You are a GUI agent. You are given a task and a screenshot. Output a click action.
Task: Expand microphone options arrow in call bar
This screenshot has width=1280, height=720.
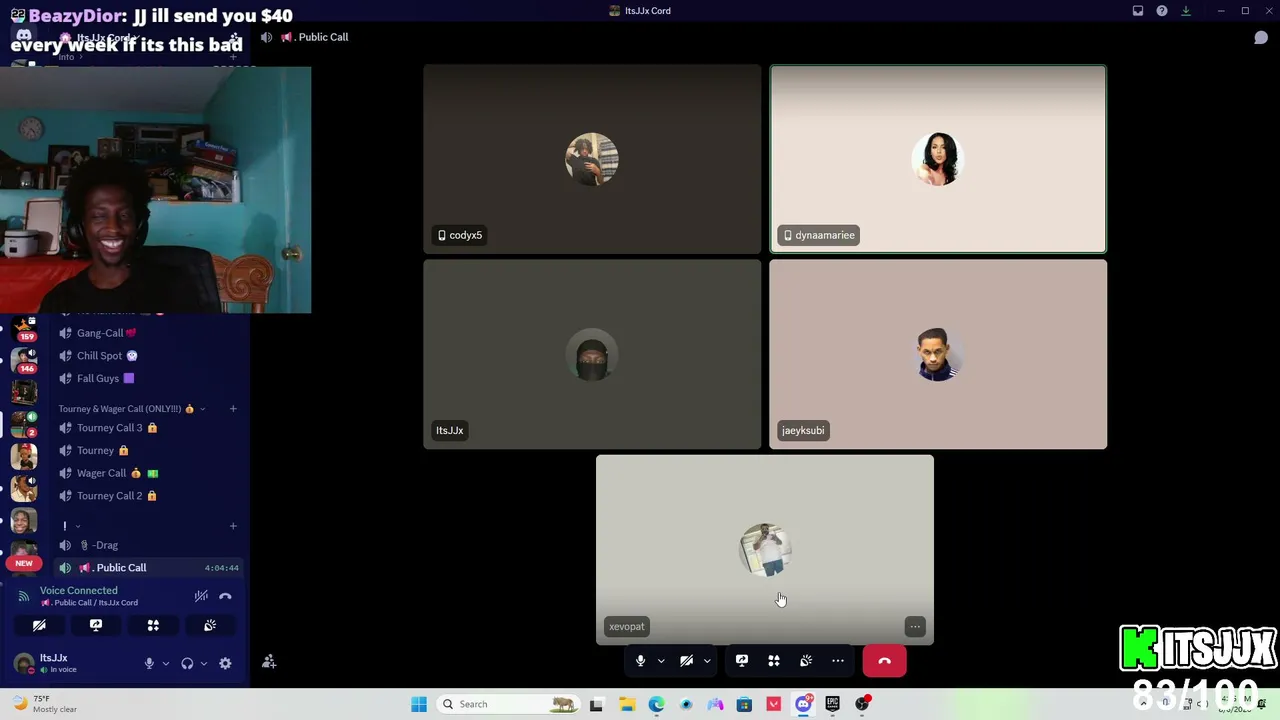(x=661, y=661)
